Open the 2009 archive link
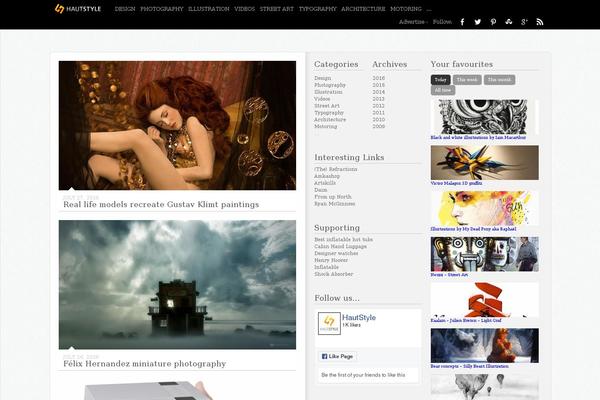Screen dimensions: 600x400 pyautogui.click(x=379, y=126)
